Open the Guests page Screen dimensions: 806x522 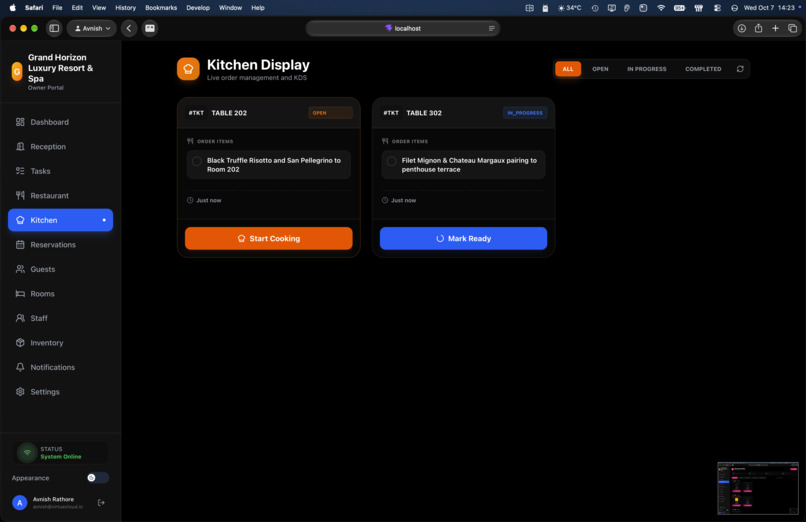click(60, 269)
